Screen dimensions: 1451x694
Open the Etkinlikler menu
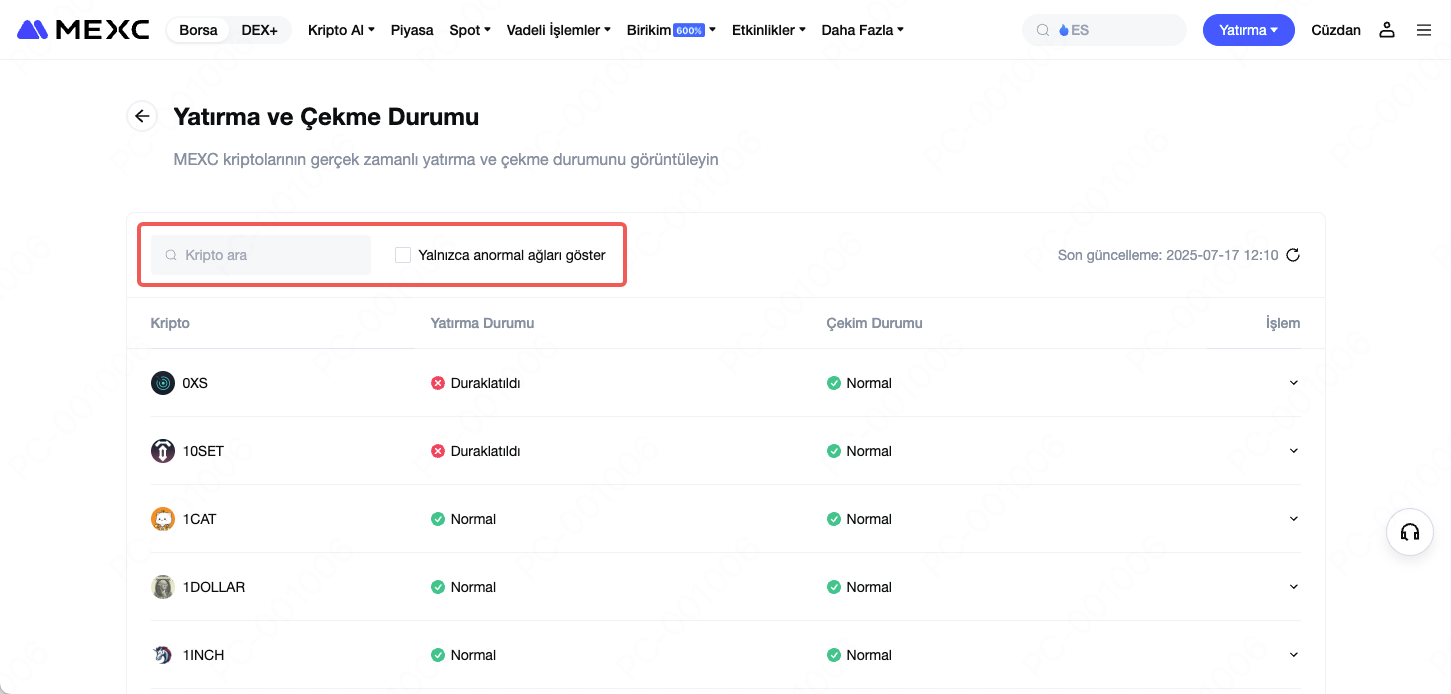point(769,30)
